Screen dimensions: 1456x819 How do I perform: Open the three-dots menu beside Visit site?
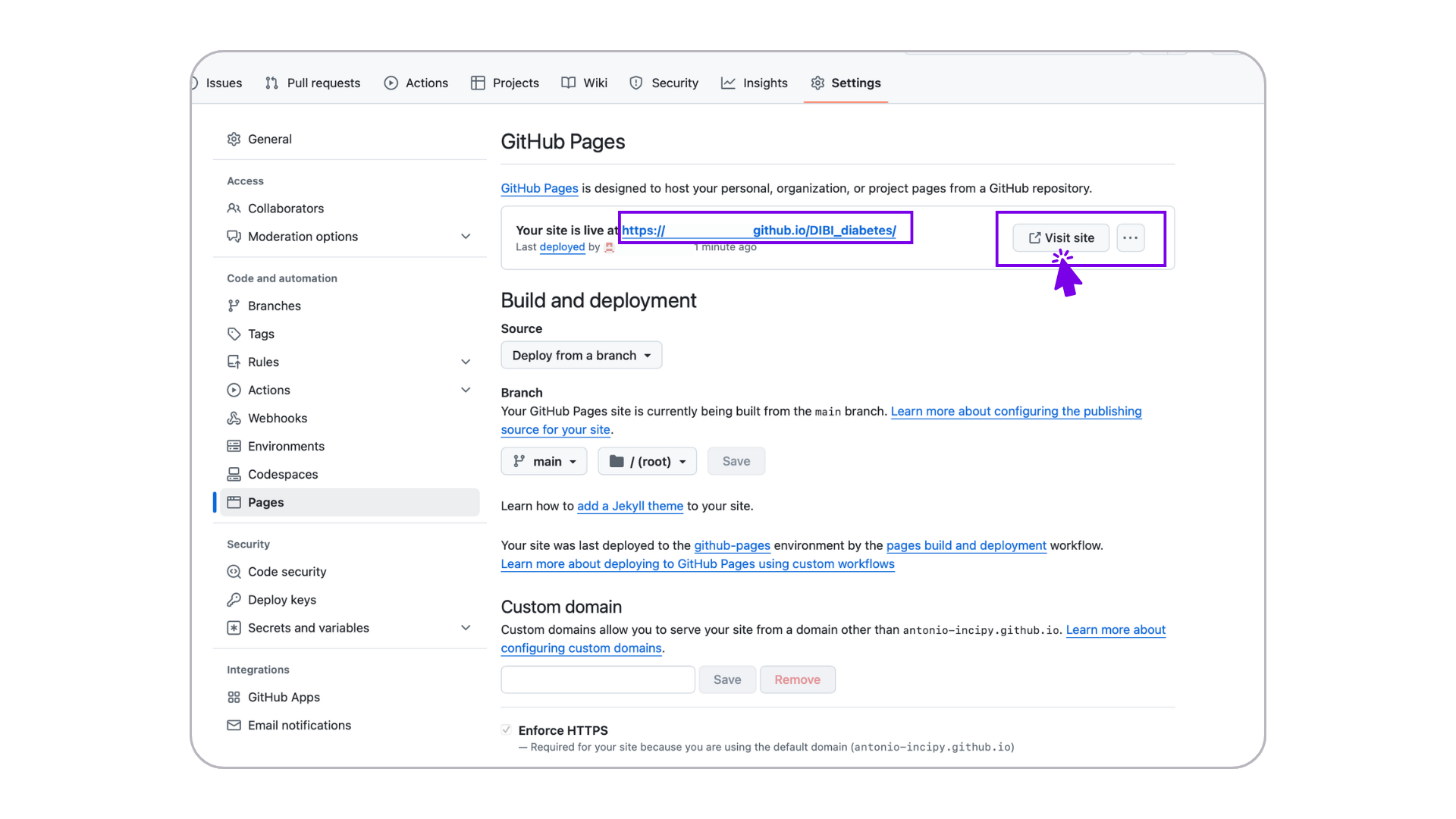(1130, 237)
